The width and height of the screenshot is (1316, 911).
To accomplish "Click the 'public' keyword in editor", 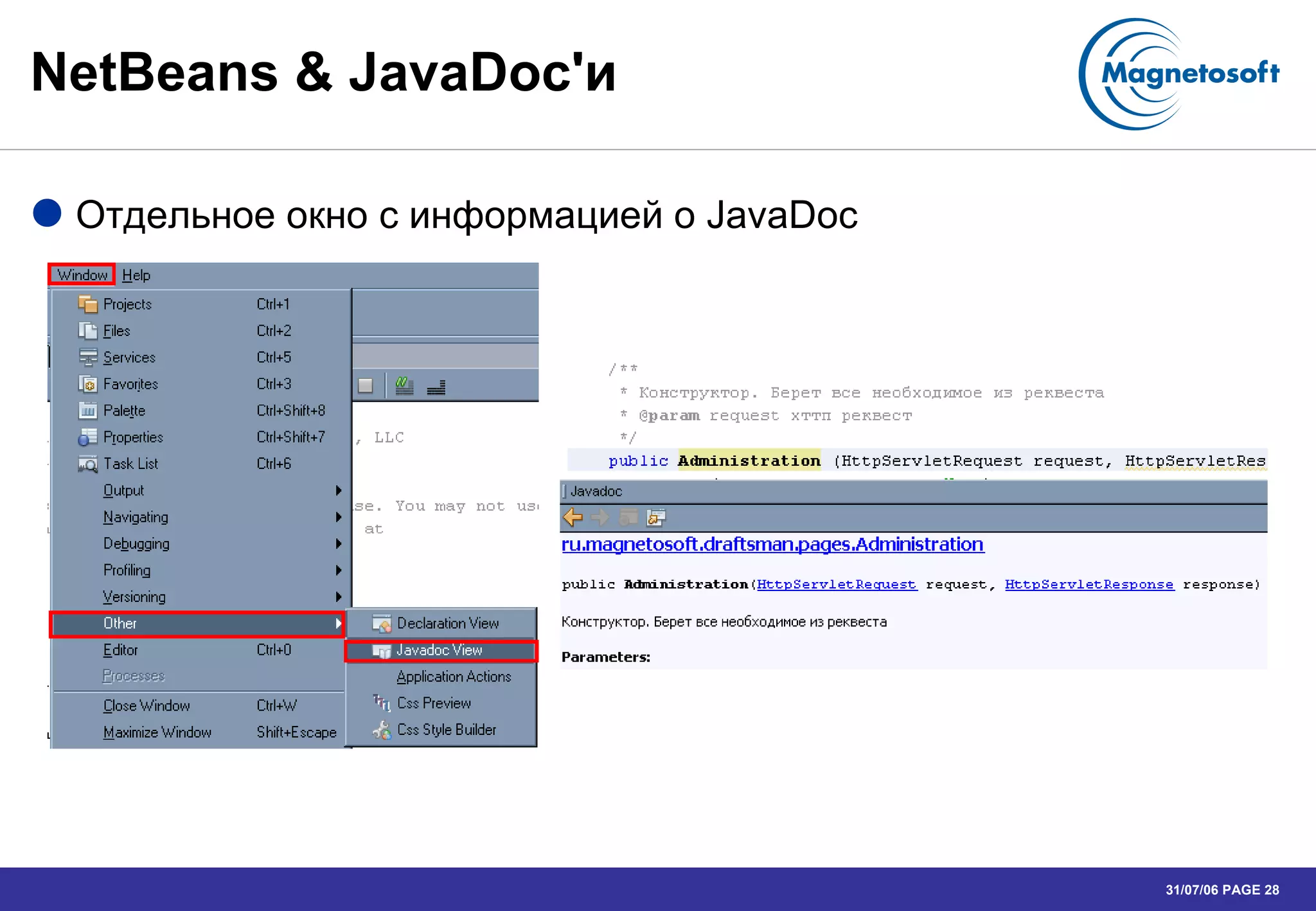I will (638, 461).
